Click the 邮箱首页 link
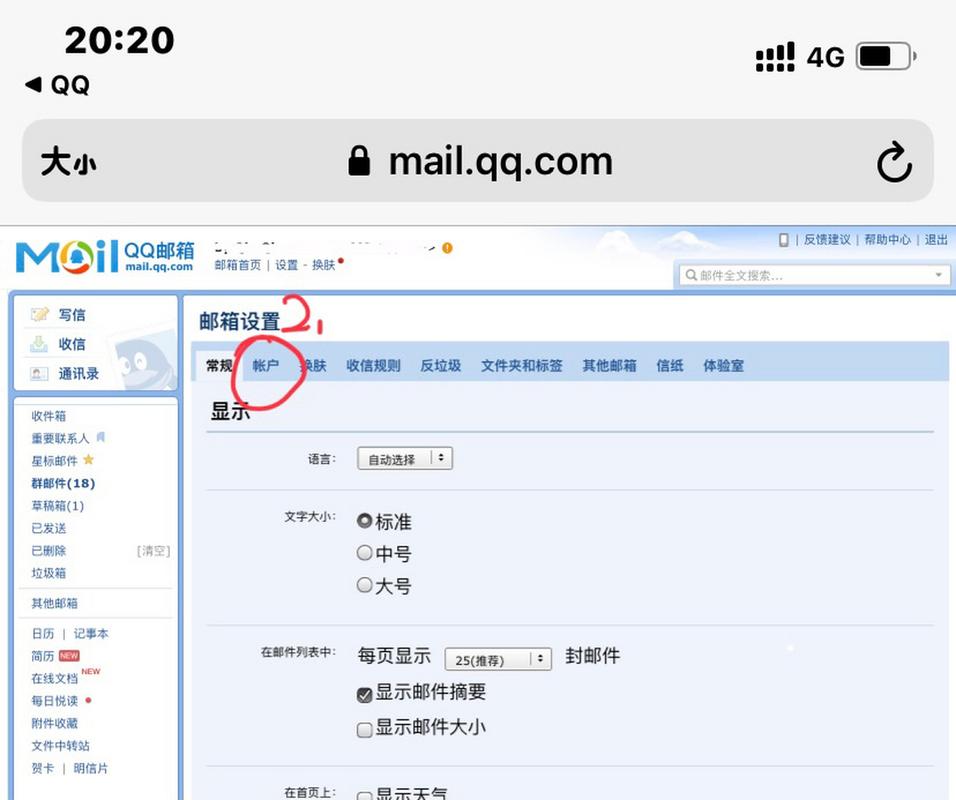 [x=238, y=265]
